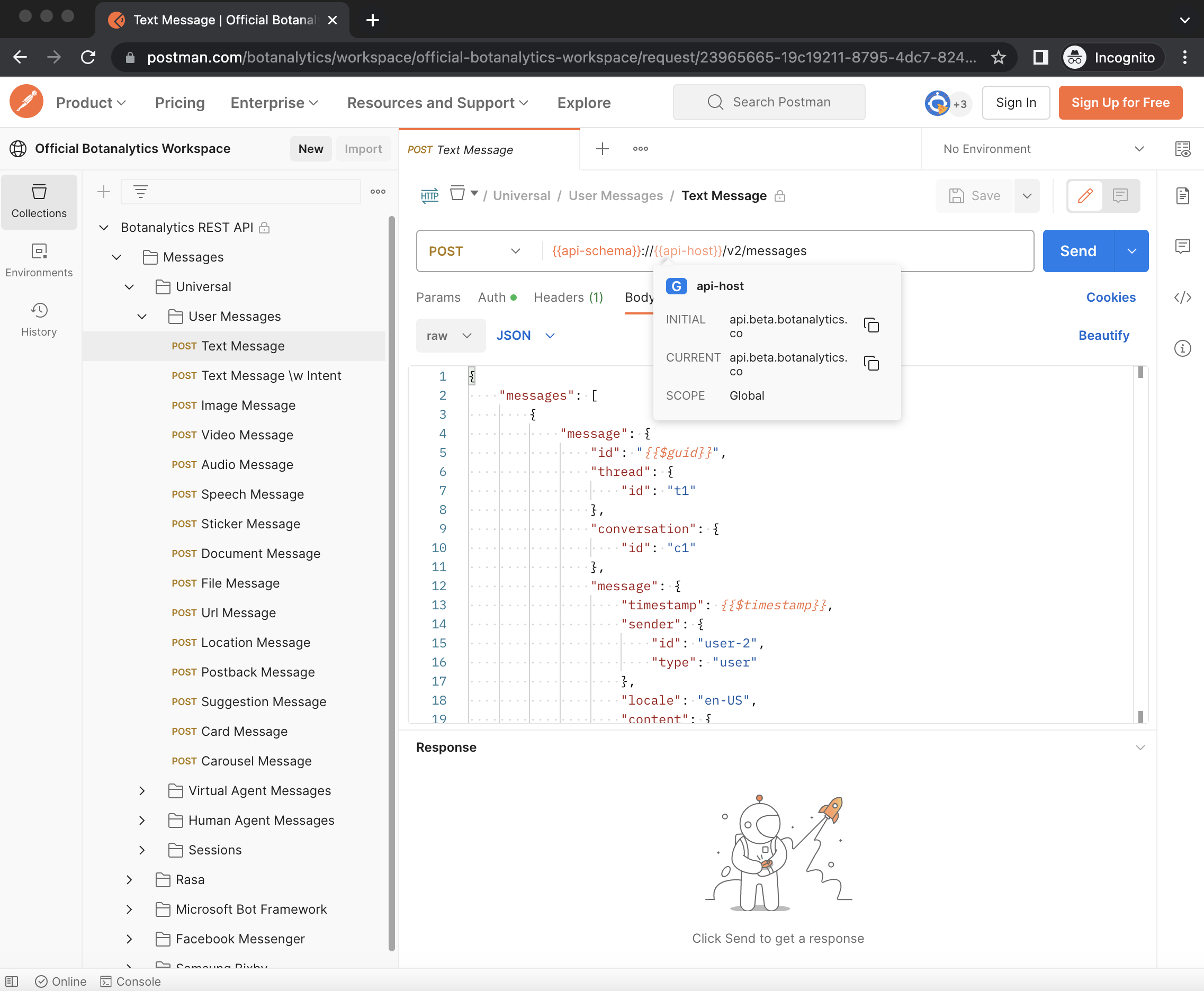Expand the Rasa folder

pyautogui.click(x=129, y=880)
